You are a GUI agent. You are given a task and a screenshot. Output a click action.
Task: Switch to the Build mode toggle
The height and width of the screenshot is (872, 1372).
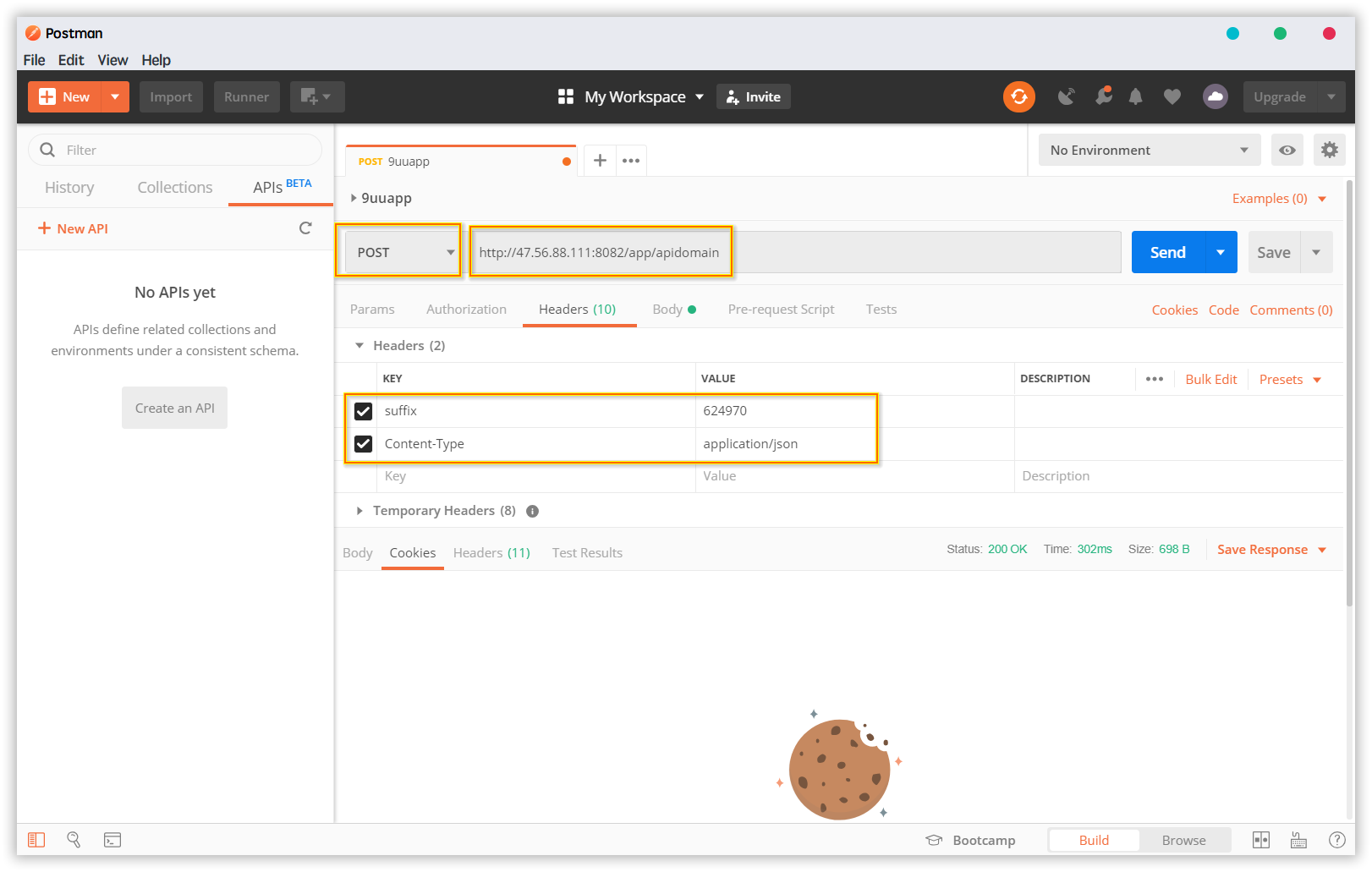[1094, 840]
